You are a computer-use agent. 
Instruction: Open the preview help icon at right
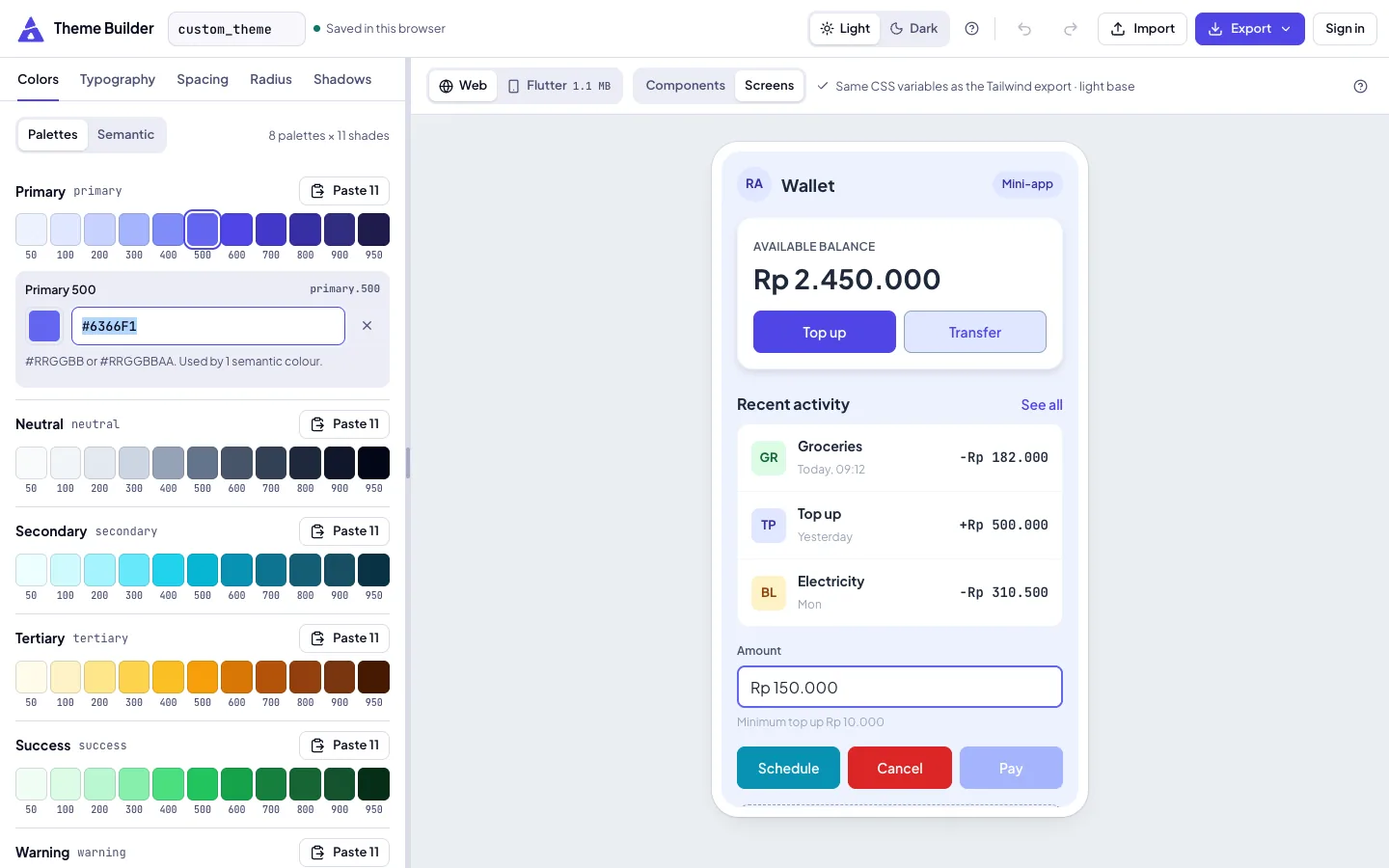1360,86
